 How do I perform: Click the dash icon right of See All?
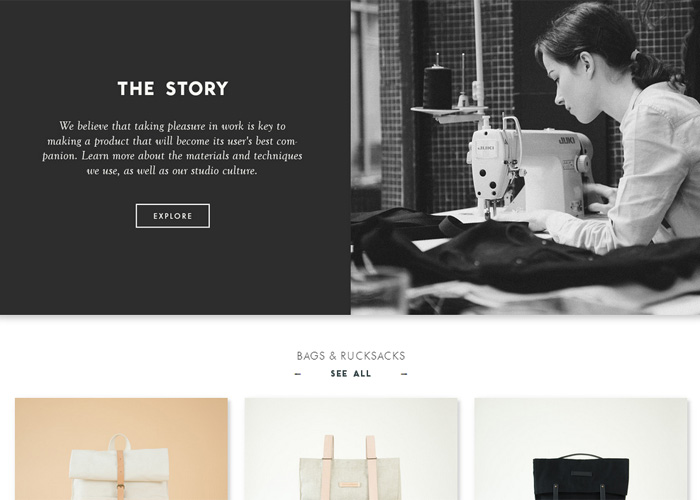(x=404, y=374)
